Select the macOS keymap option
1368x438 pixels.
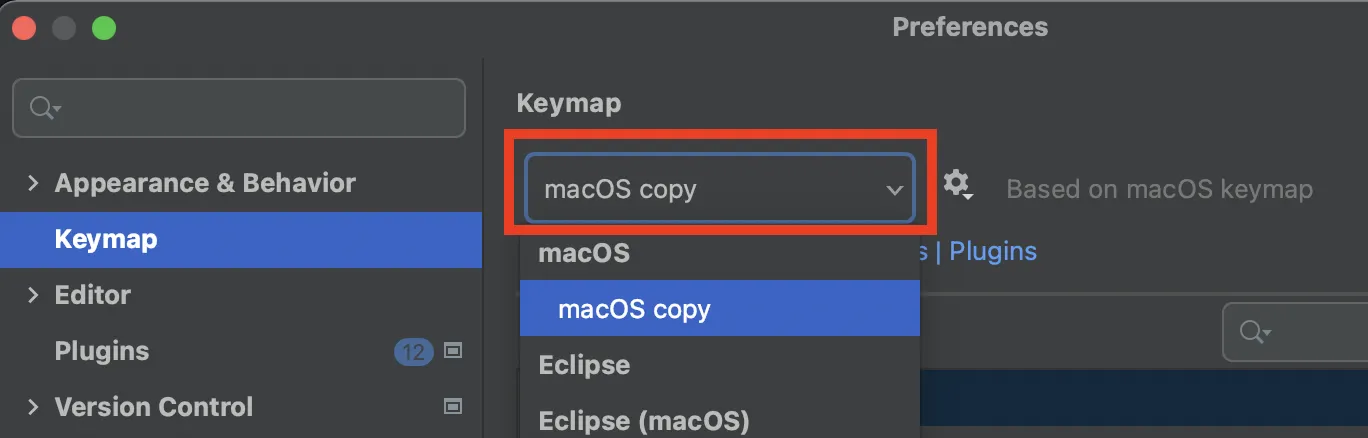pos(584,253)
